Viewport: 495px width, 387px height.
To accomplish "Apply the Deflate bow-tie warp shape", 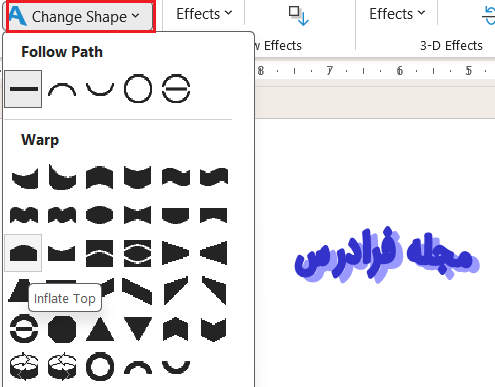I will tap(138, 215).
